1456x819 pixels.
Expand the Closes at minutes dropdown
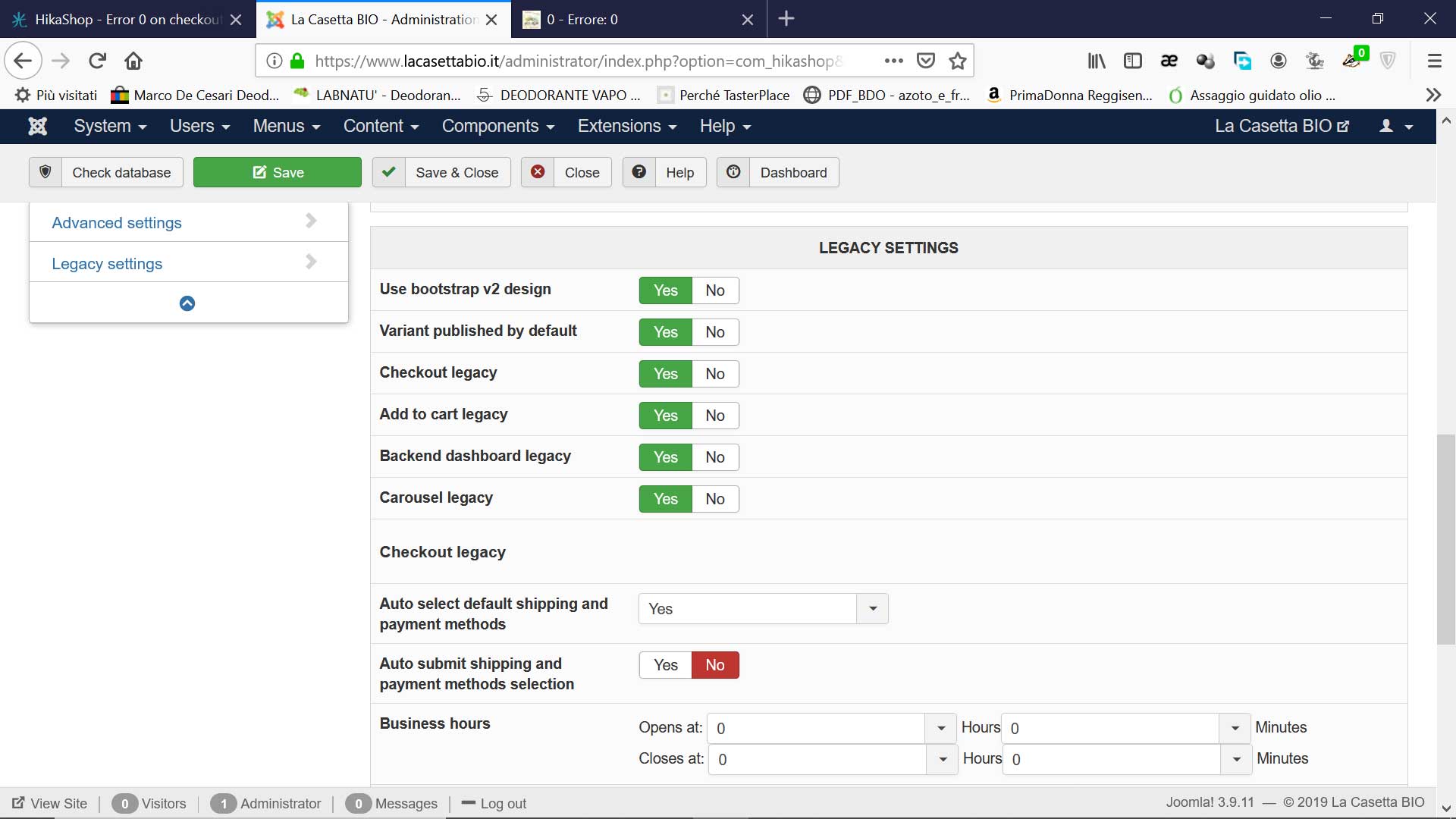tap(1236, 759)
